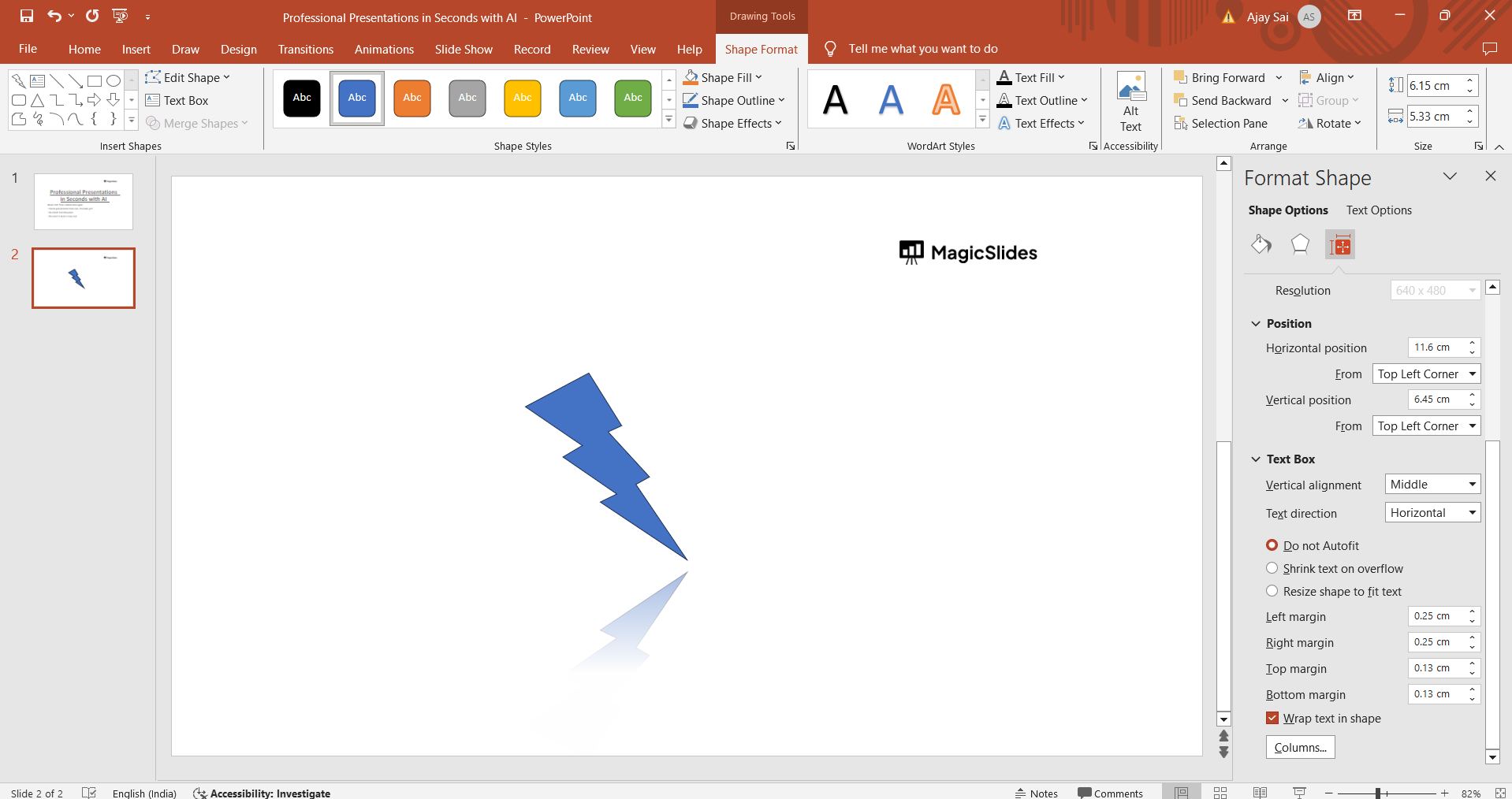
Task: Click Horizontal position value field
Action: point(1437,347)
